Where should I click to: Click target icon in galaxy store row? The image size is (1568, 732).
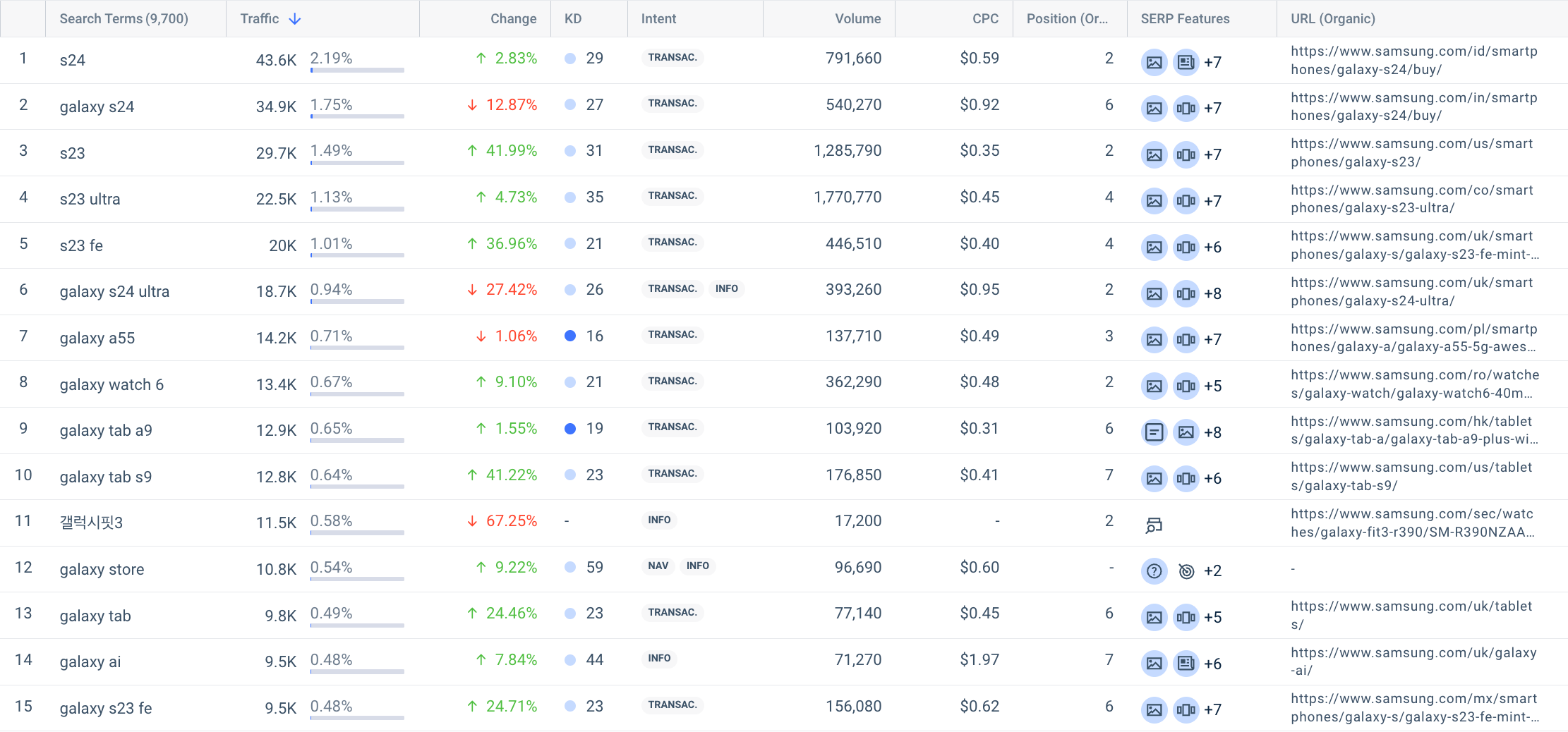tap(1186, 571)
